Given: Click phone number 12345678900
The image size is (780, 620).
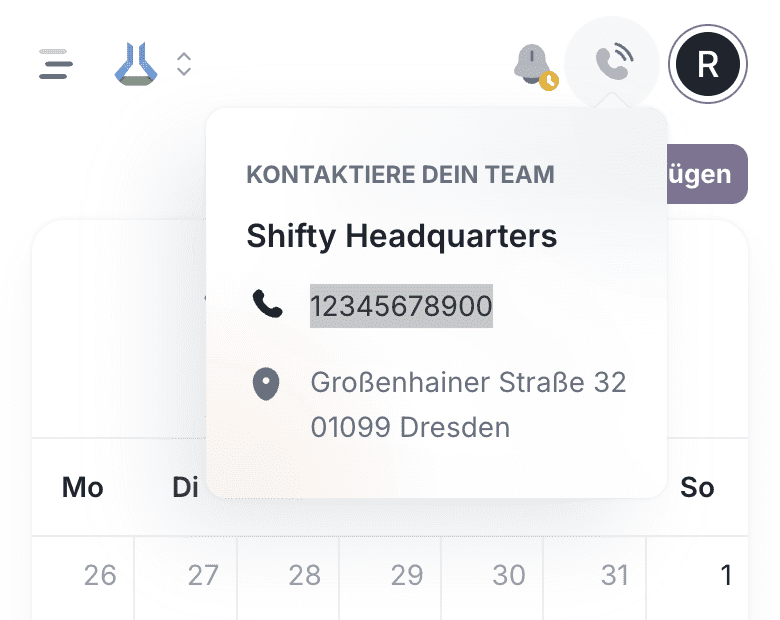Looking at the screenshot, I should coord(401,305).
